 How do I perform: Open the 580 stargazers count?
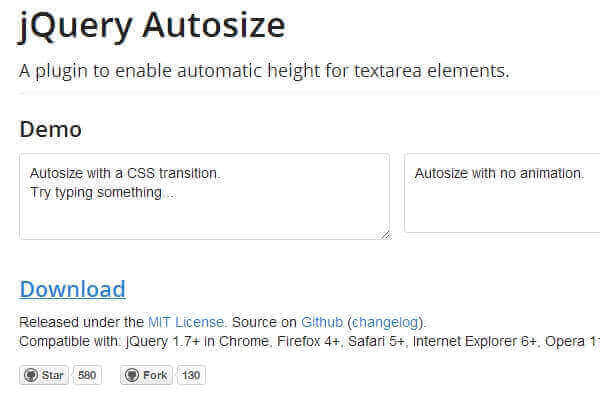pos(87,376)
